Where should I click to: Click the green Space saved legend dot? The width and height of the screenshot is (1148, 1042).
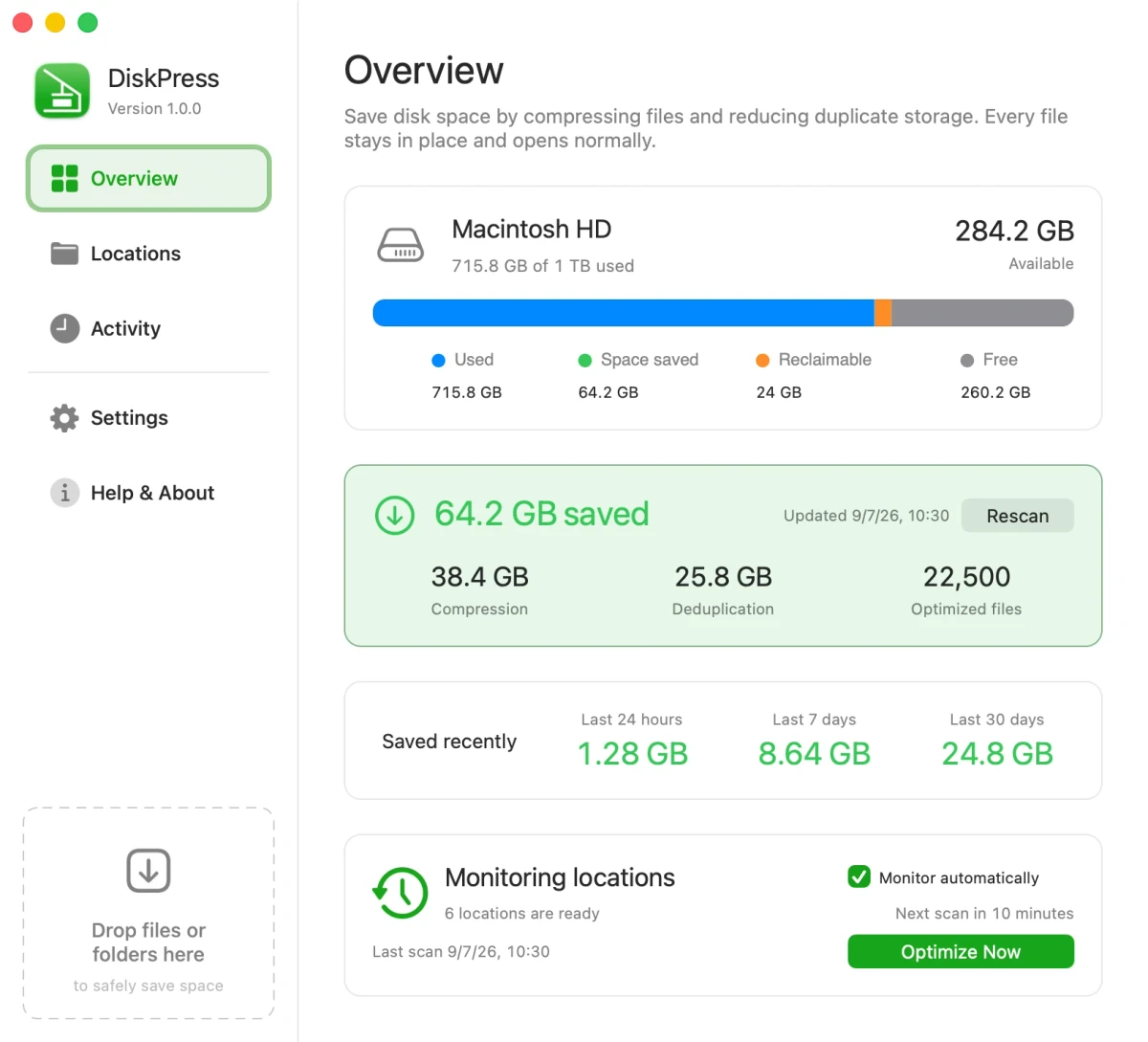pos(585,361)
